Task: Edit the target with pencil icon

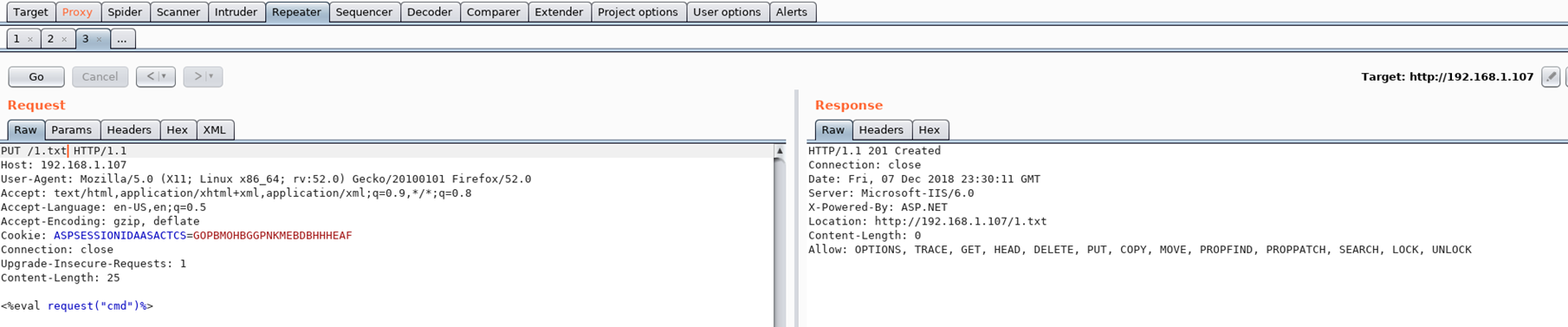Action: (x=1551, y=76)
